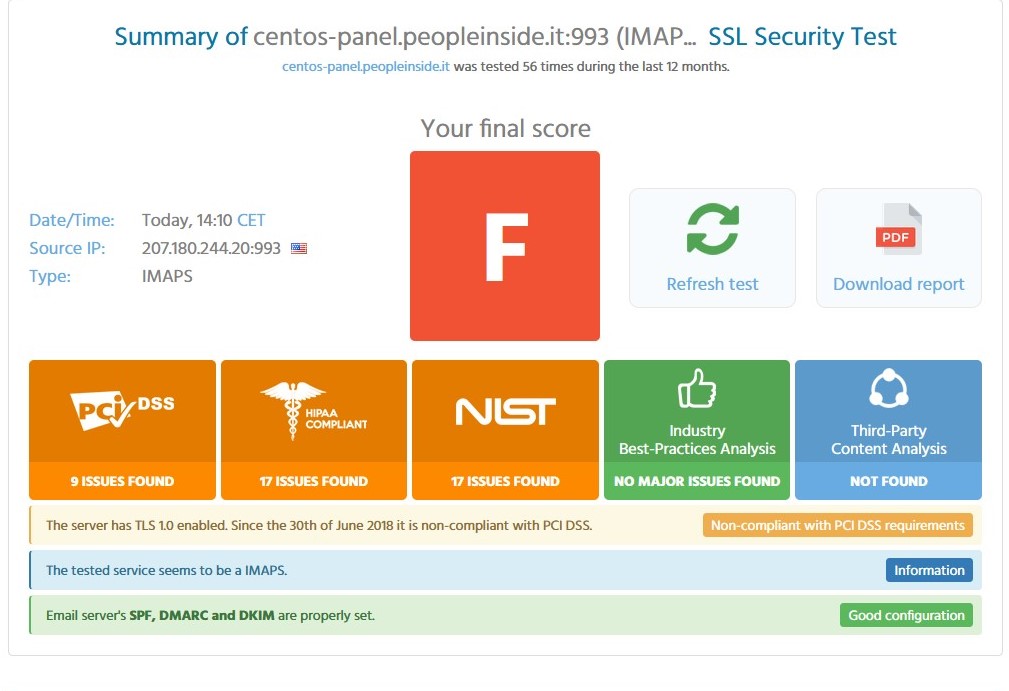Click the IMAPS type value

(x=167, y=276)
